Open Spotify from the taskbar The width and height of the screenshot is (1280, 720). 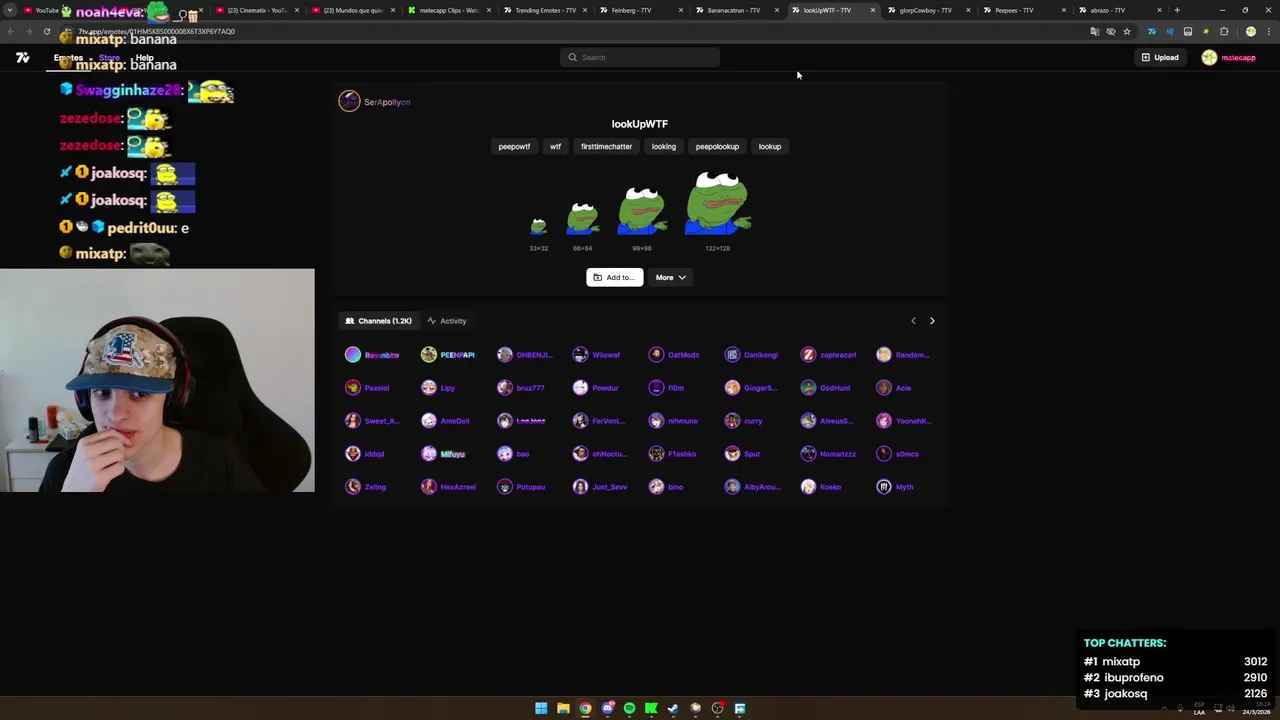tap(629, 708)
